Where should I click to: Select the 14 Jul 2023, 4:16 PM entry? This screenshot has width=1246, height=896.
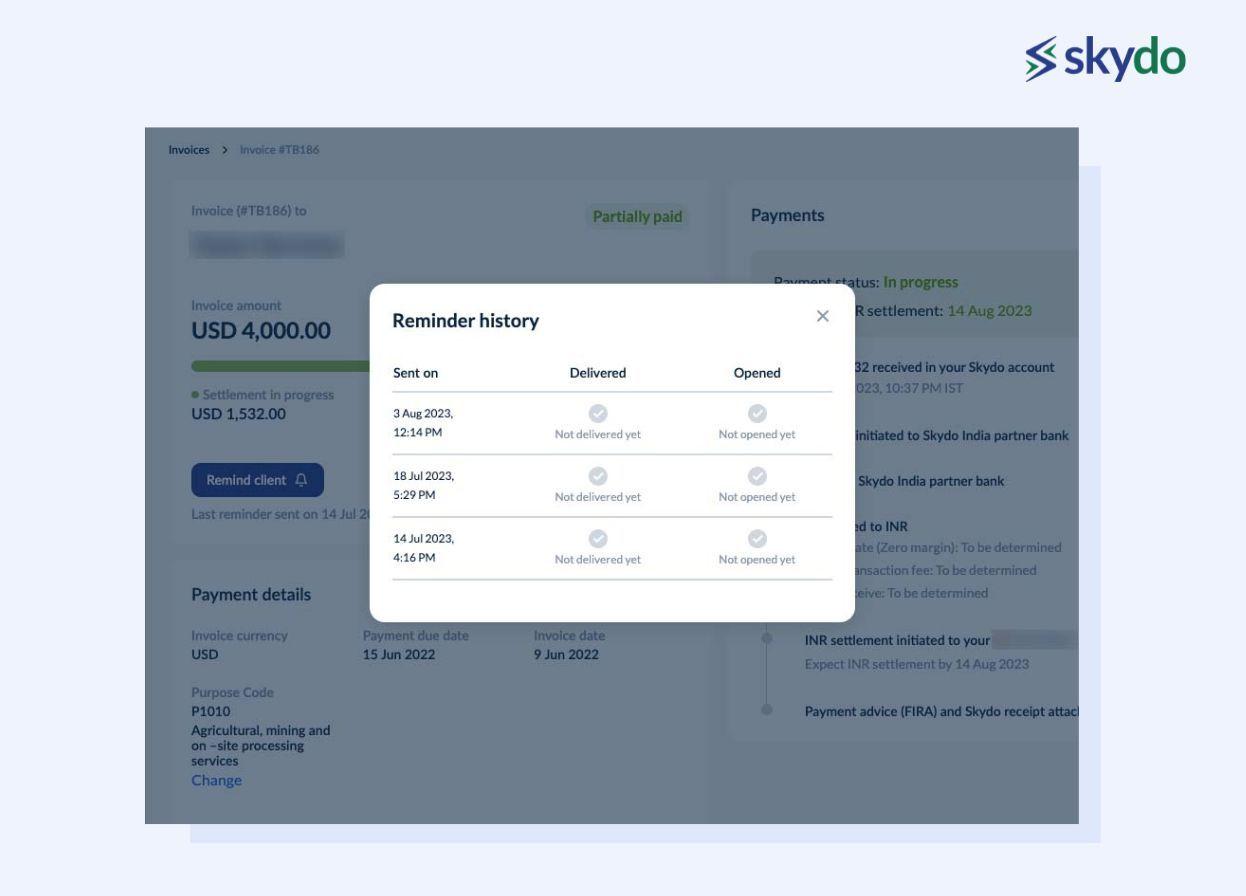point(423,548)
